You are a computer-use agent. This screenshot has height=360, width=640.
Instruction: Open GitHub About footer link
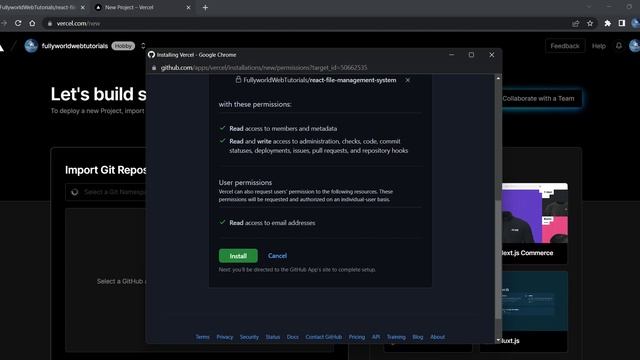(438, 337)
